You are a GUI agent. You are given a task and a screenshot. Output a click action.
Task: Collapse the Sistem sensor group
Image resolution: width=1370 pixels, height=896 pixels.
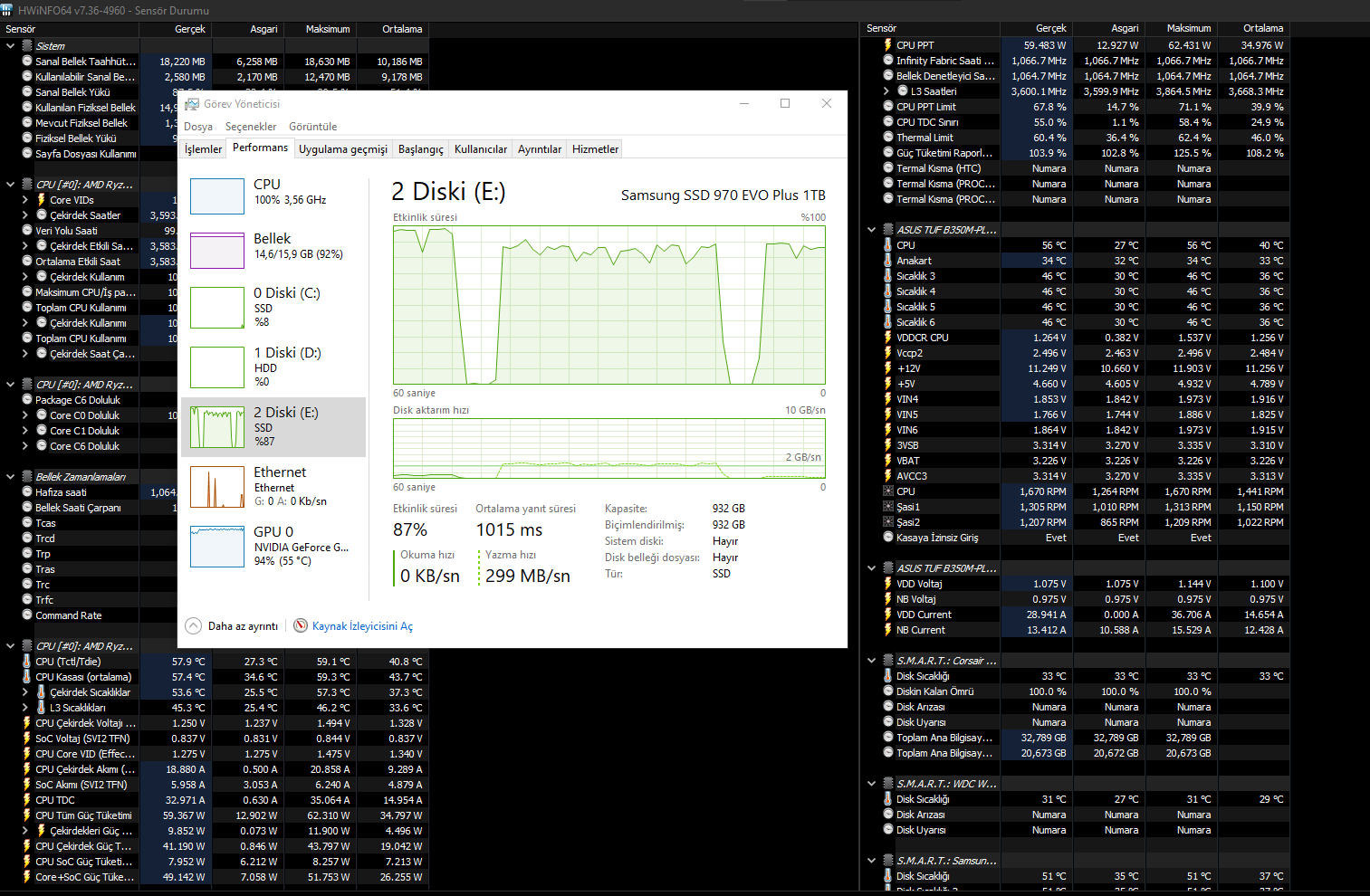10,45
